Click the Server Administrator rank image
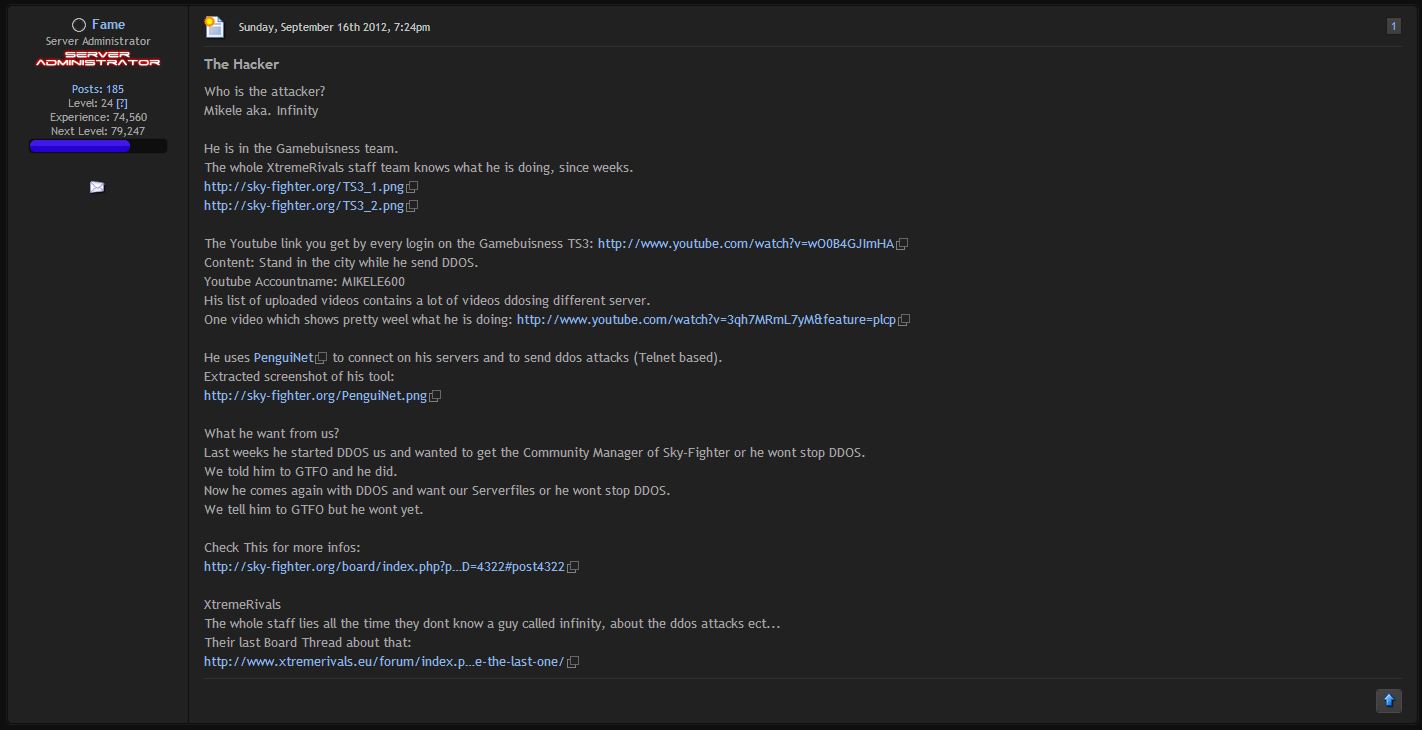This screenshot has height=730, width=1422. [x=98, y=59]
